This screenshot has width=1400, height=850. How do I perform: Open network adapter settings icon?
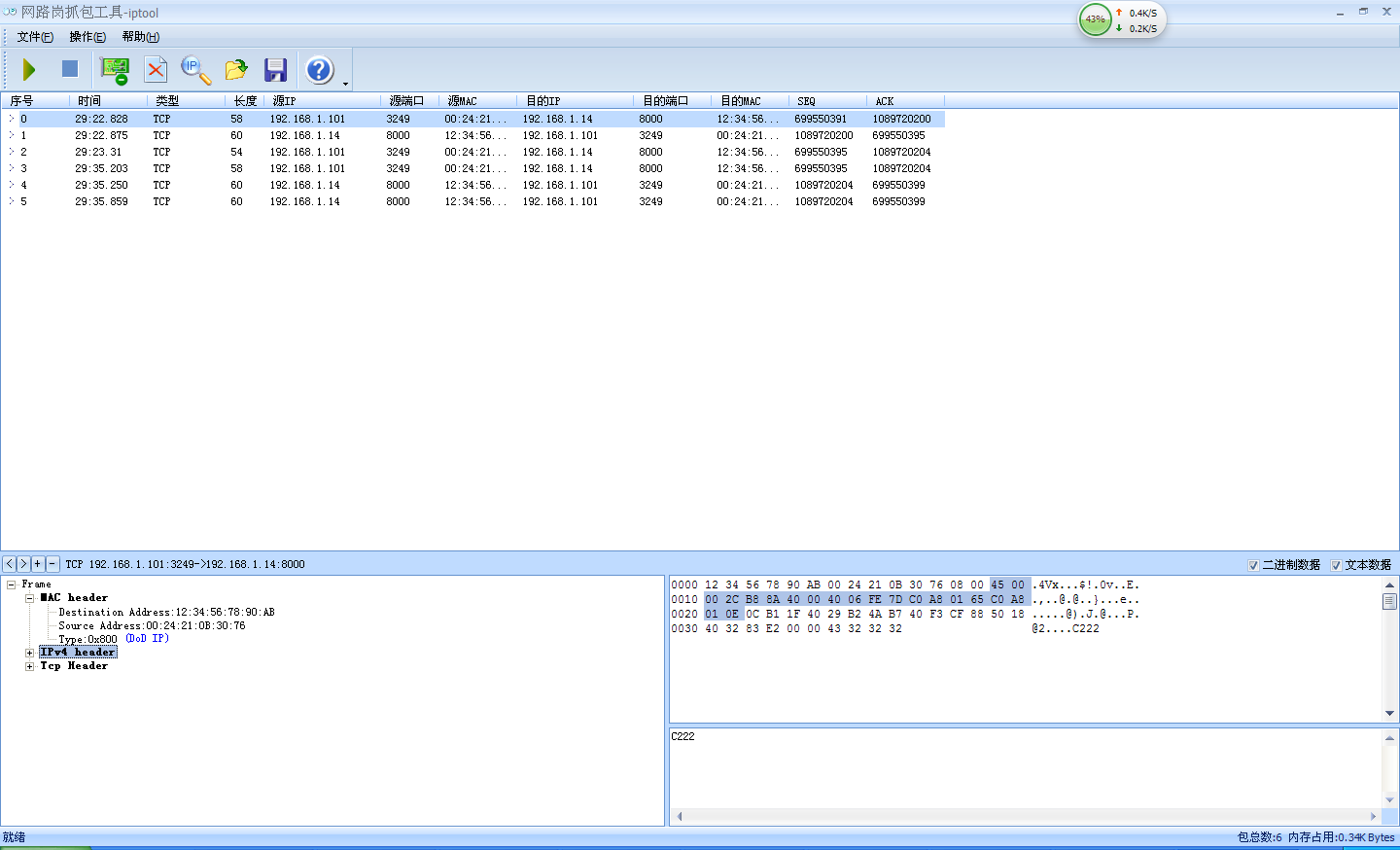click(115, 70)
